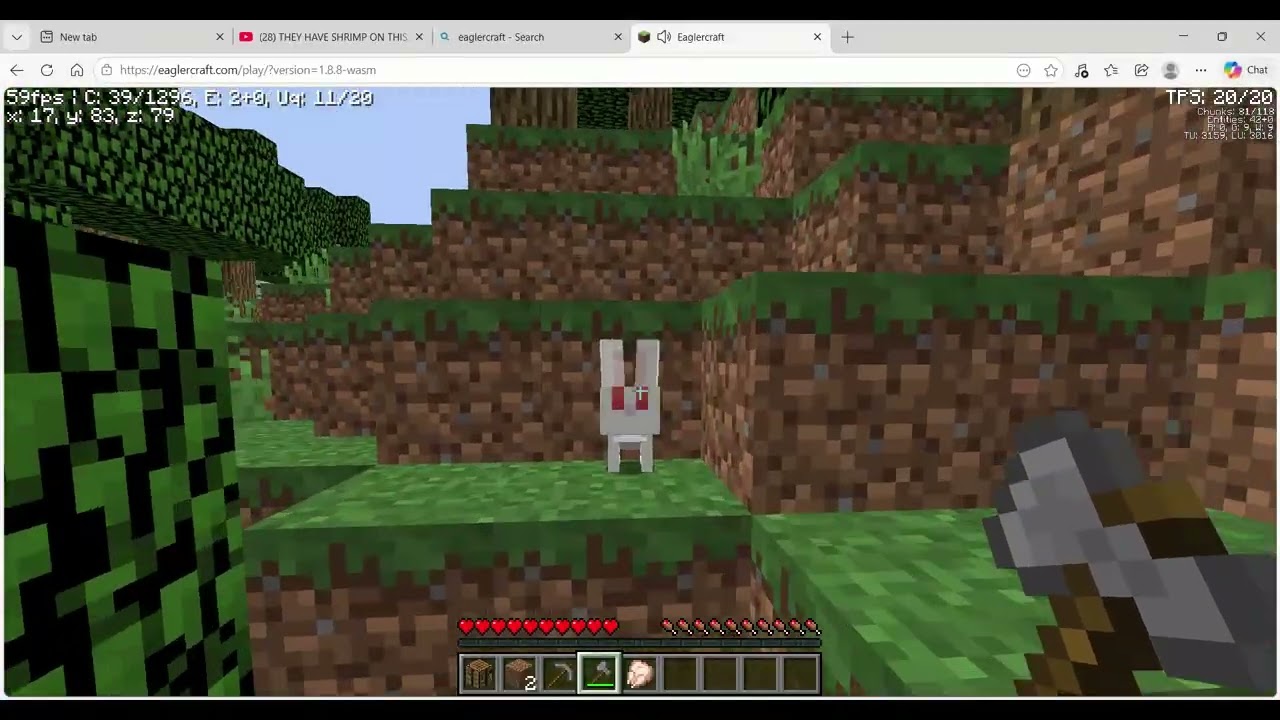Open the feedback smiley icon in address bar
The width and height of the screenshot is (1280, 720).
(1023, 70)
